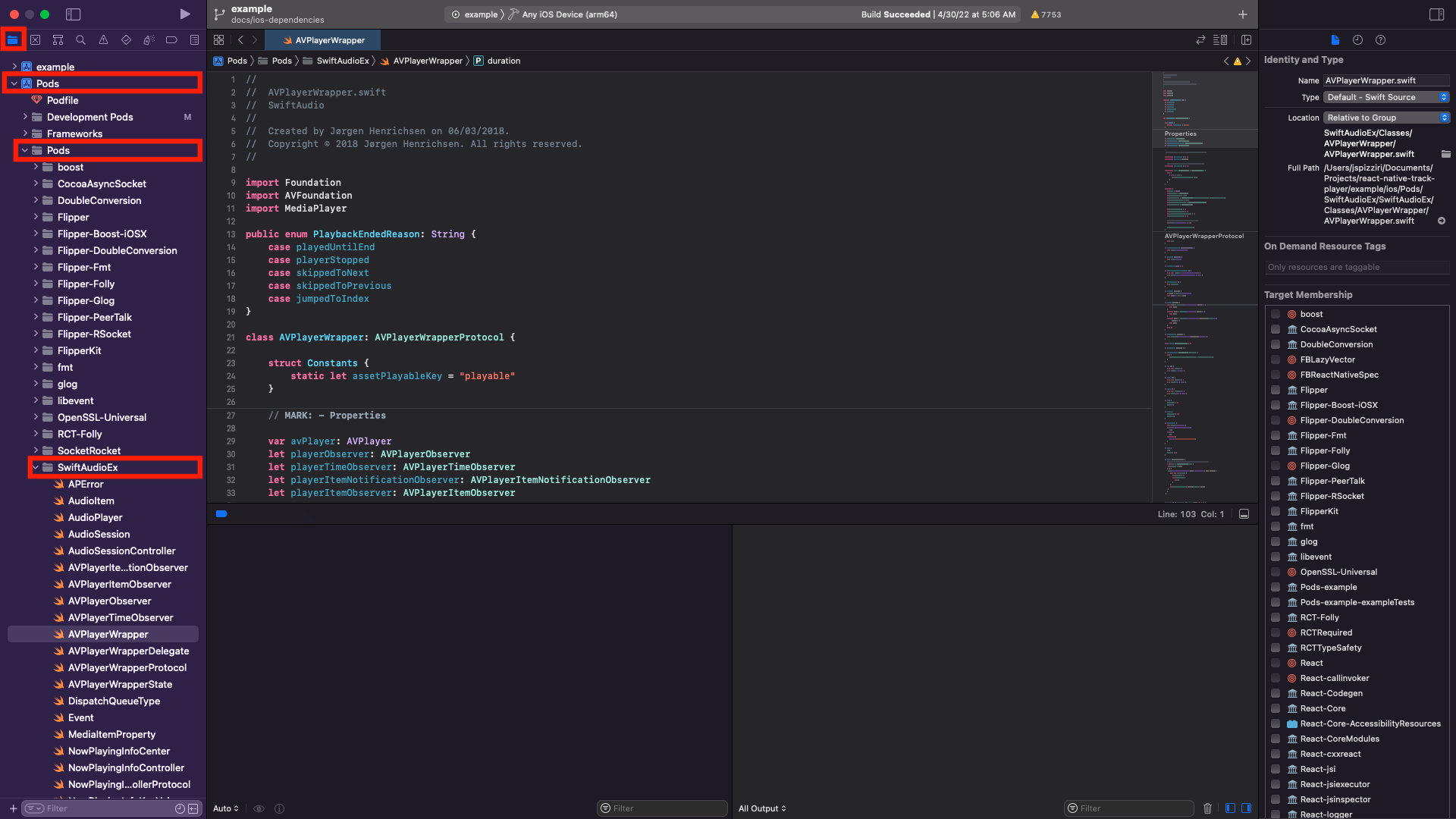
Task: Open AVPlayerWrapperDelegate file
Action: (128, 651)
